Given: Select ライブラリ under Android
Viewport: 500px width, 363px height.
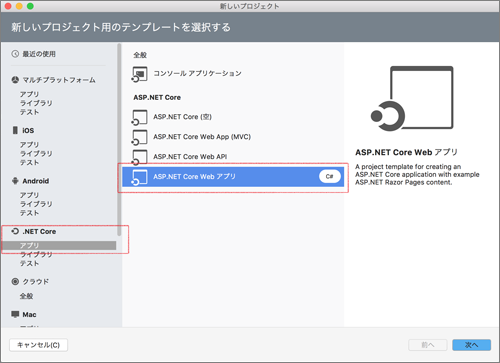Looking at the screenshot, I should [36, 204].
